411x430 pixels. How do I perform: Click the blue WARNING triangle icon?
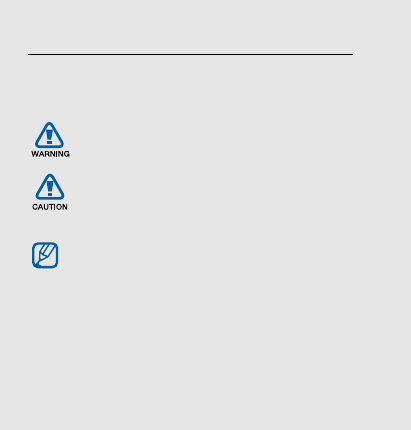tap(49, 135)
